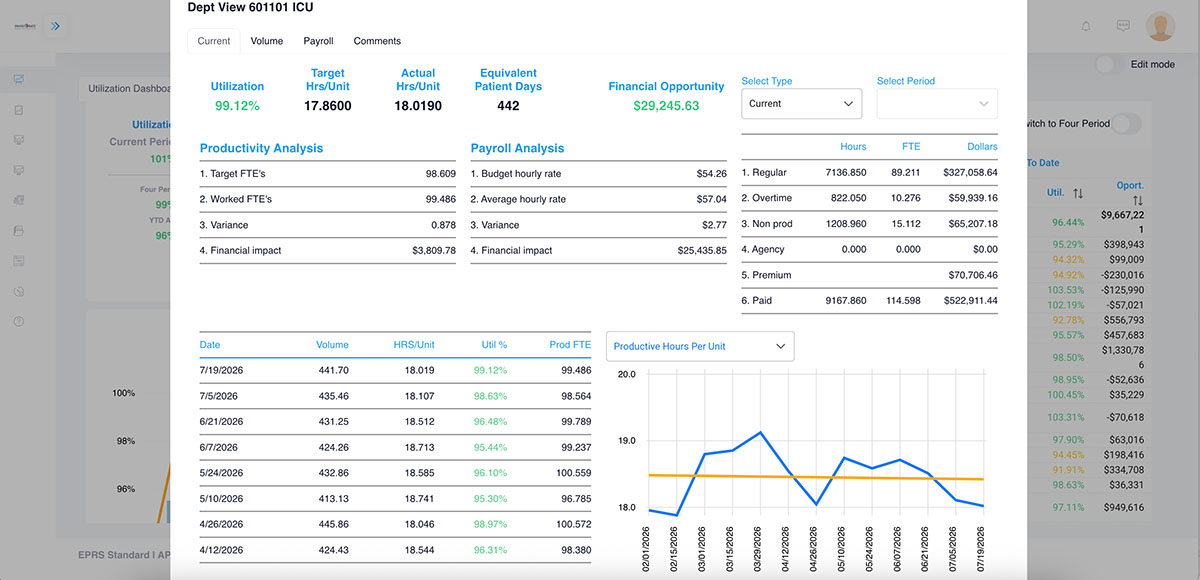Collapse sidebar with double-chevron icon
Screen dimensions: 1200x580
[x=55, y=26]
